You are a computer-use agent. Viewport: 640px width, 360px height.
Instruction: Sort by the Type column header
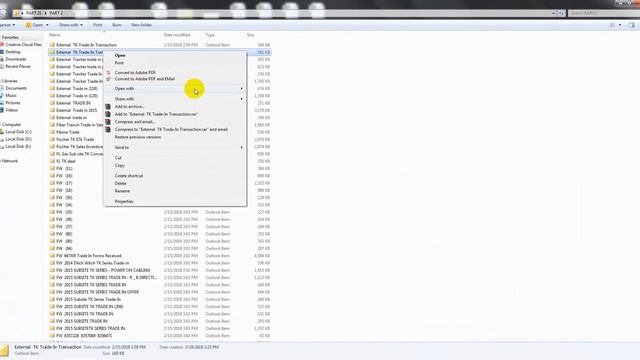pyautogui.click(x=210, y=35)
